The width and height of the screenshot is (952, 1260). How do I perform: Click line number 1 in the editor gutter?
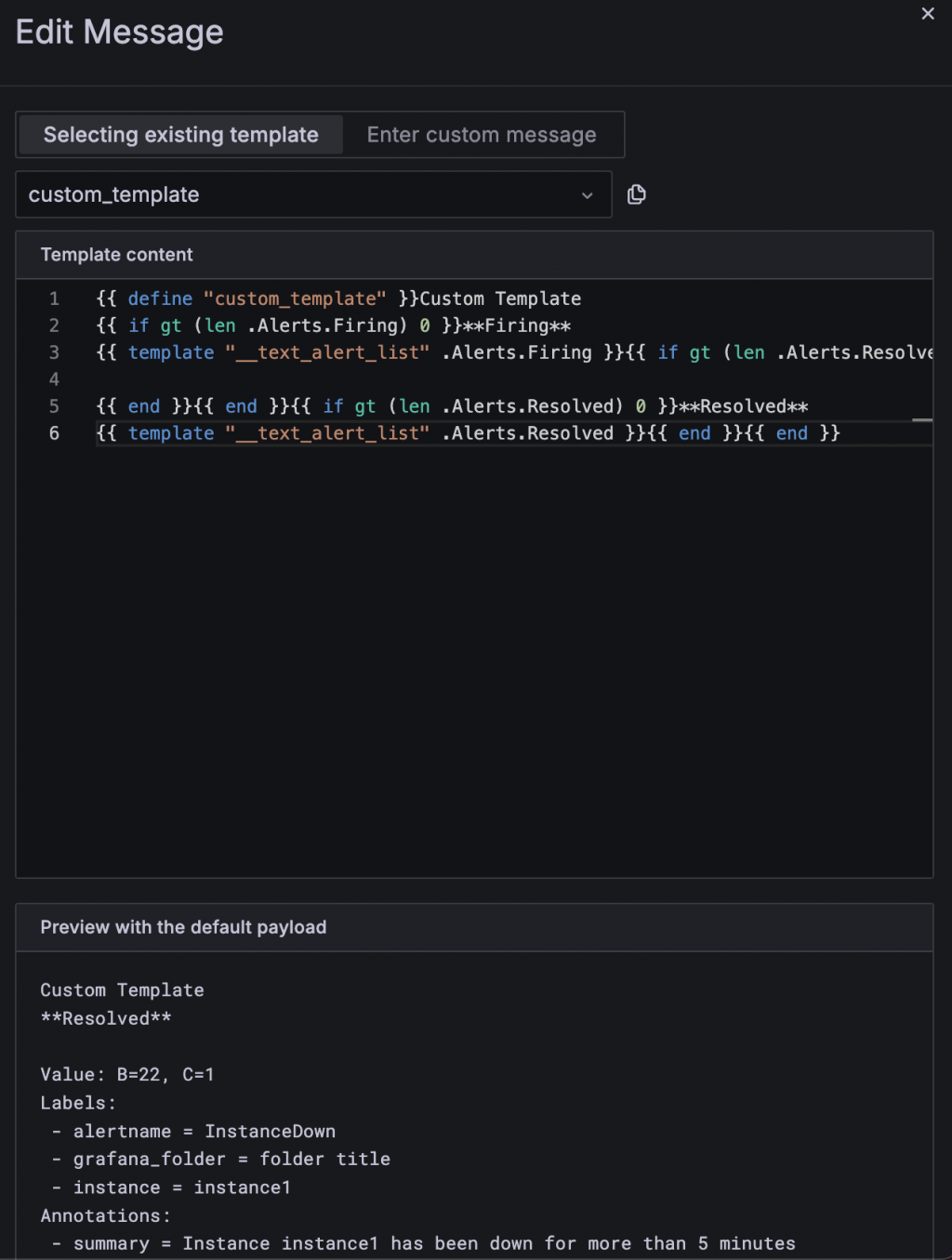[55, 298]
